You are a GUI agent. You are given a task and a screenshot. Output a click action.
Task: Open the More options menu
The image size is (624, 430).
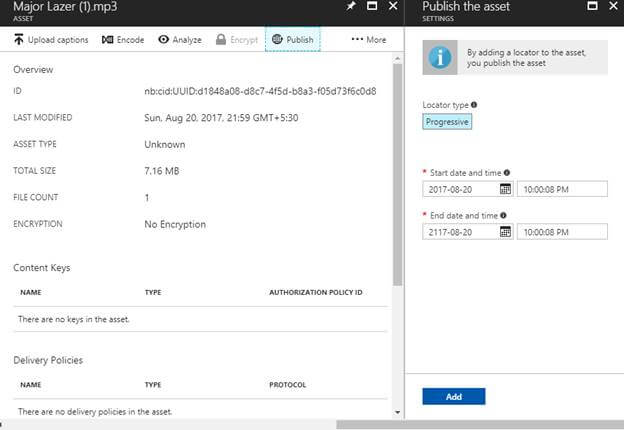point(369,39)
